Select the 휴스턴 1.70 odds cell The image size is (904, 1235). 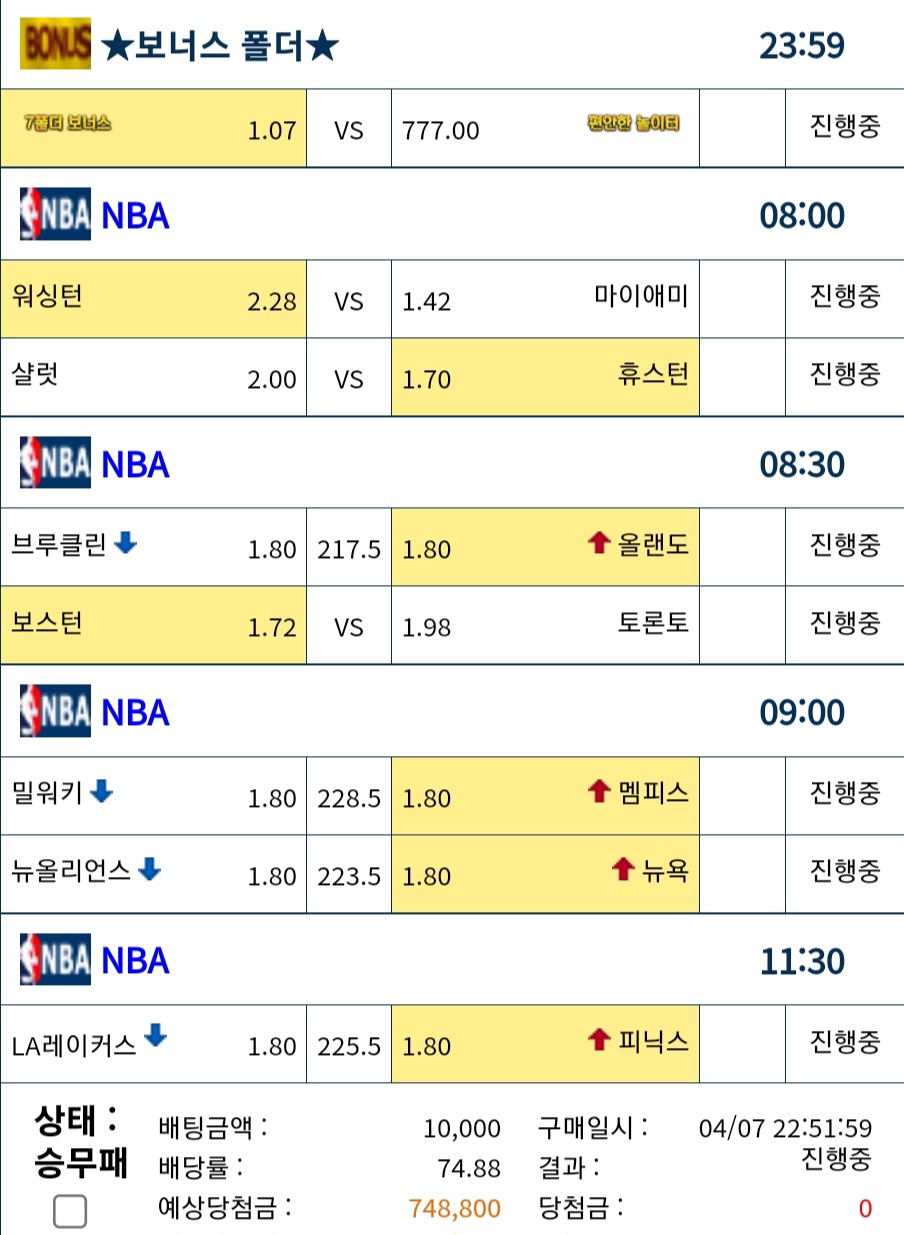[x=545, y=376]
